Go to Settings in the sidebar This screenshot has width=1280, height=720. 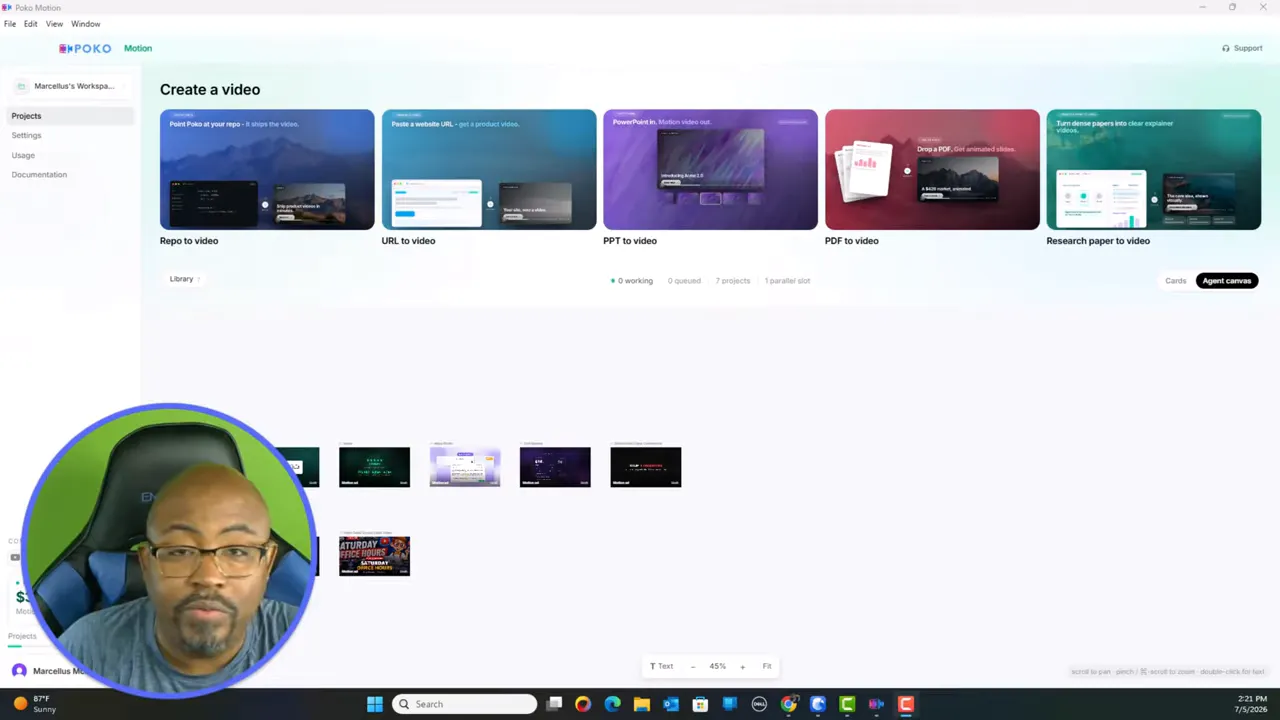point(27,135)
